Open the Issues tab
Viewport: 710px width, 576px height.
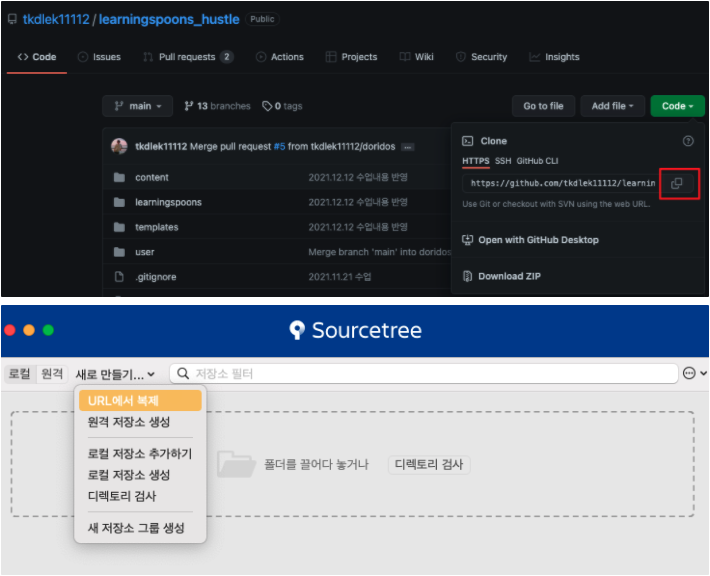click(x=99, y=57)
